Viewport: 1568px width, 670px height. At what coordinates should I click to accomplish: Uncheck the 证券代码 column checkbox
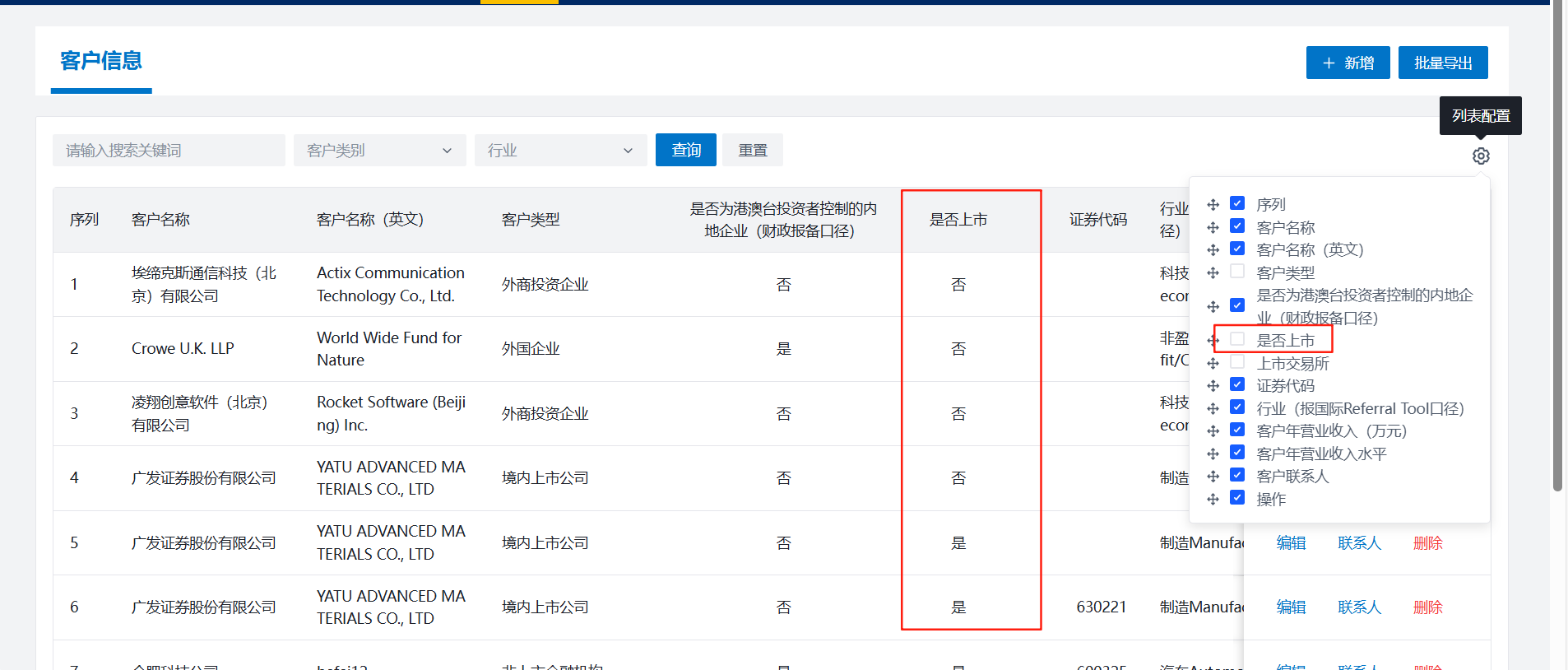coord(1237,384)
